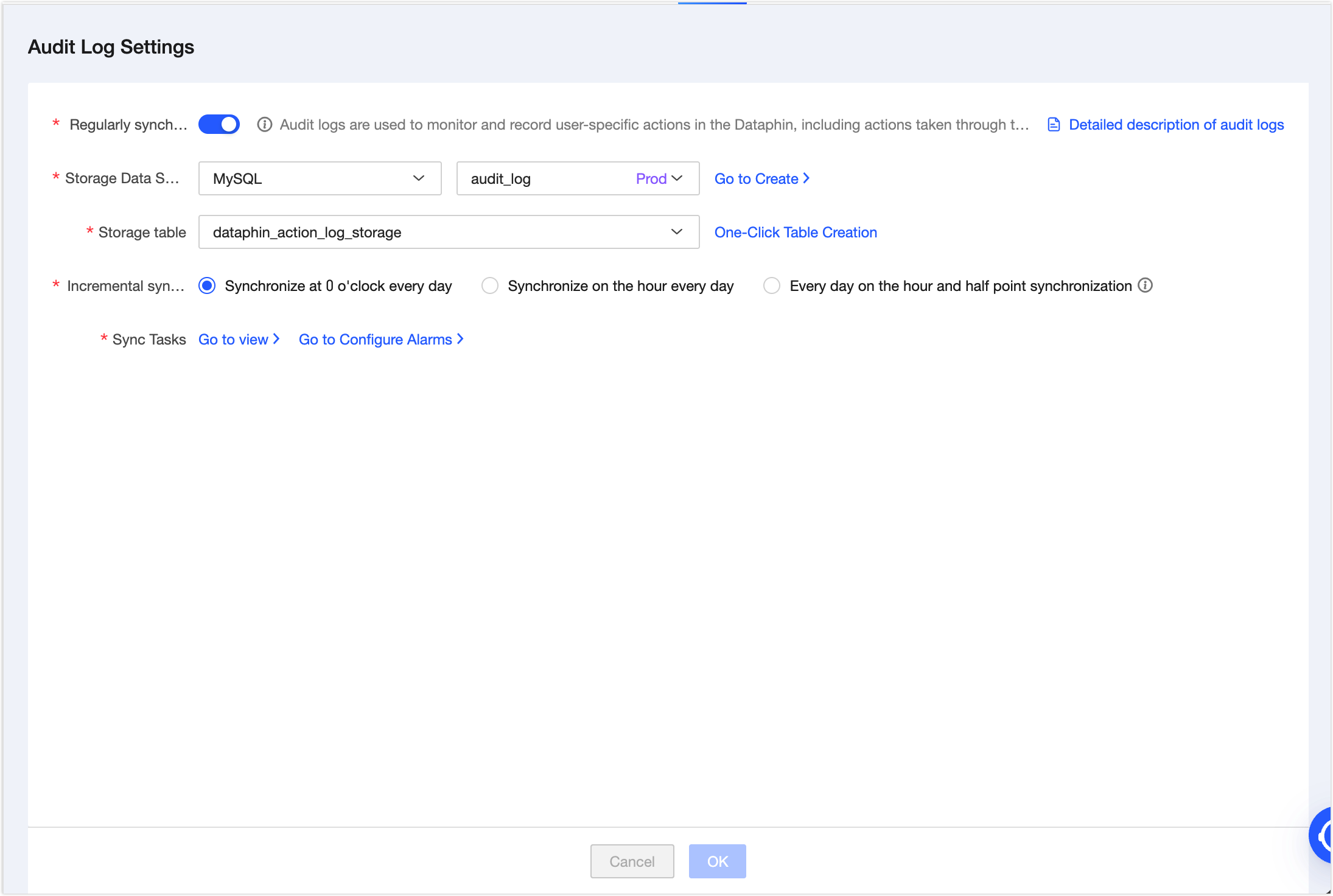1333x896 pixels.
Task: Click the truncated audit logs description text
Action: coord(654,125)
